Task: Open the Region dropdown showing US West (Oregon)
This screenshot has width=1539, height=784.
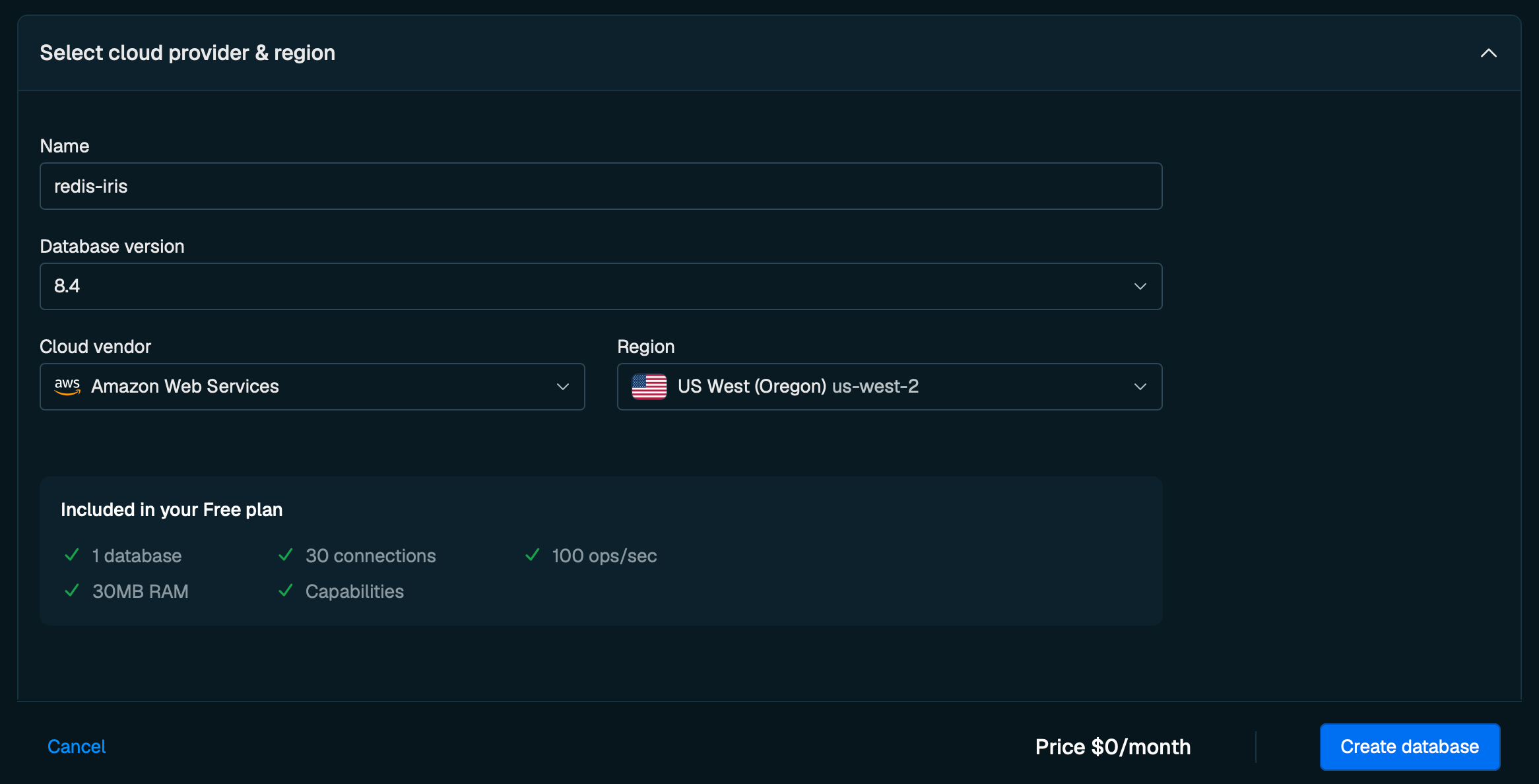Action: pos(890,387)
